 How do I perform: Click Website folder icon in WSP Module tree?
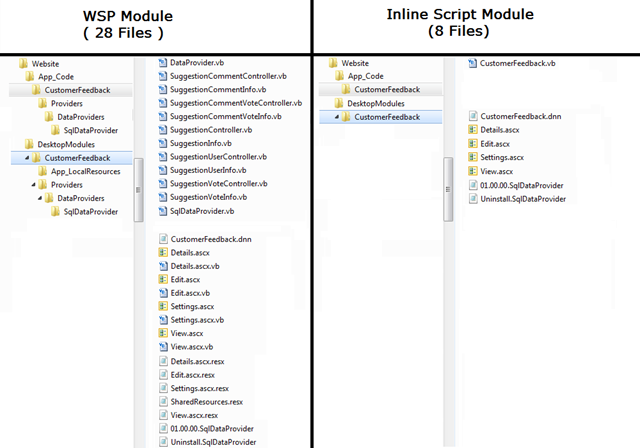[x=23, y=63]
